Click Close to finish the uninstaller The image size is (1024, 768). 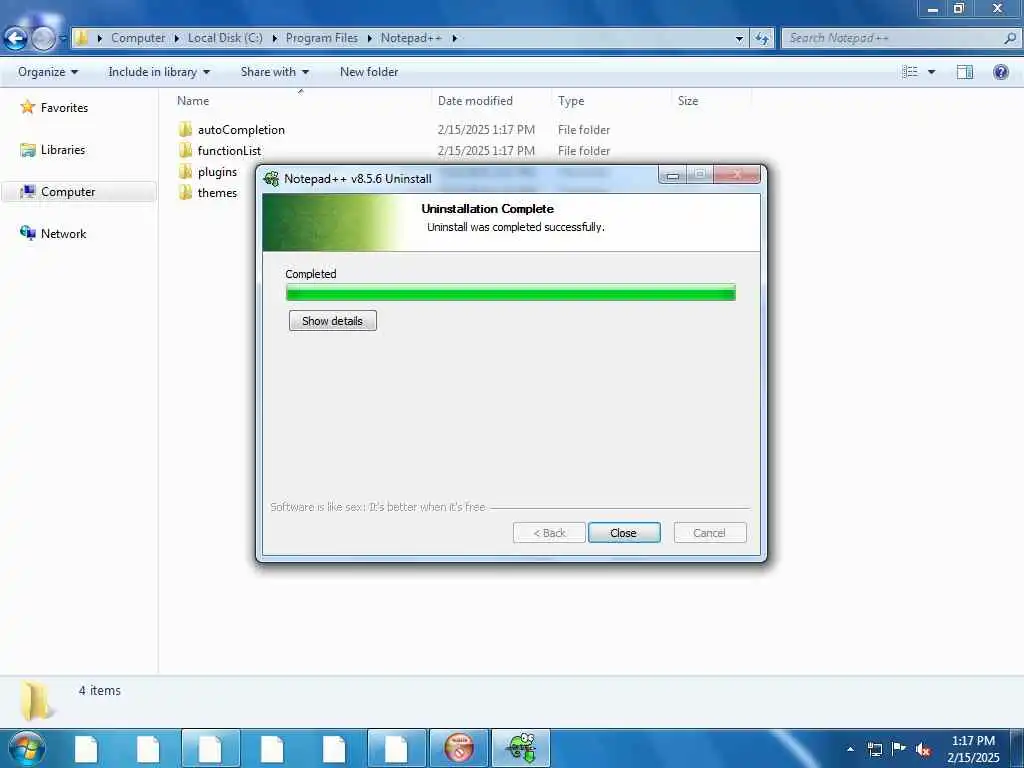click(624, 533)
